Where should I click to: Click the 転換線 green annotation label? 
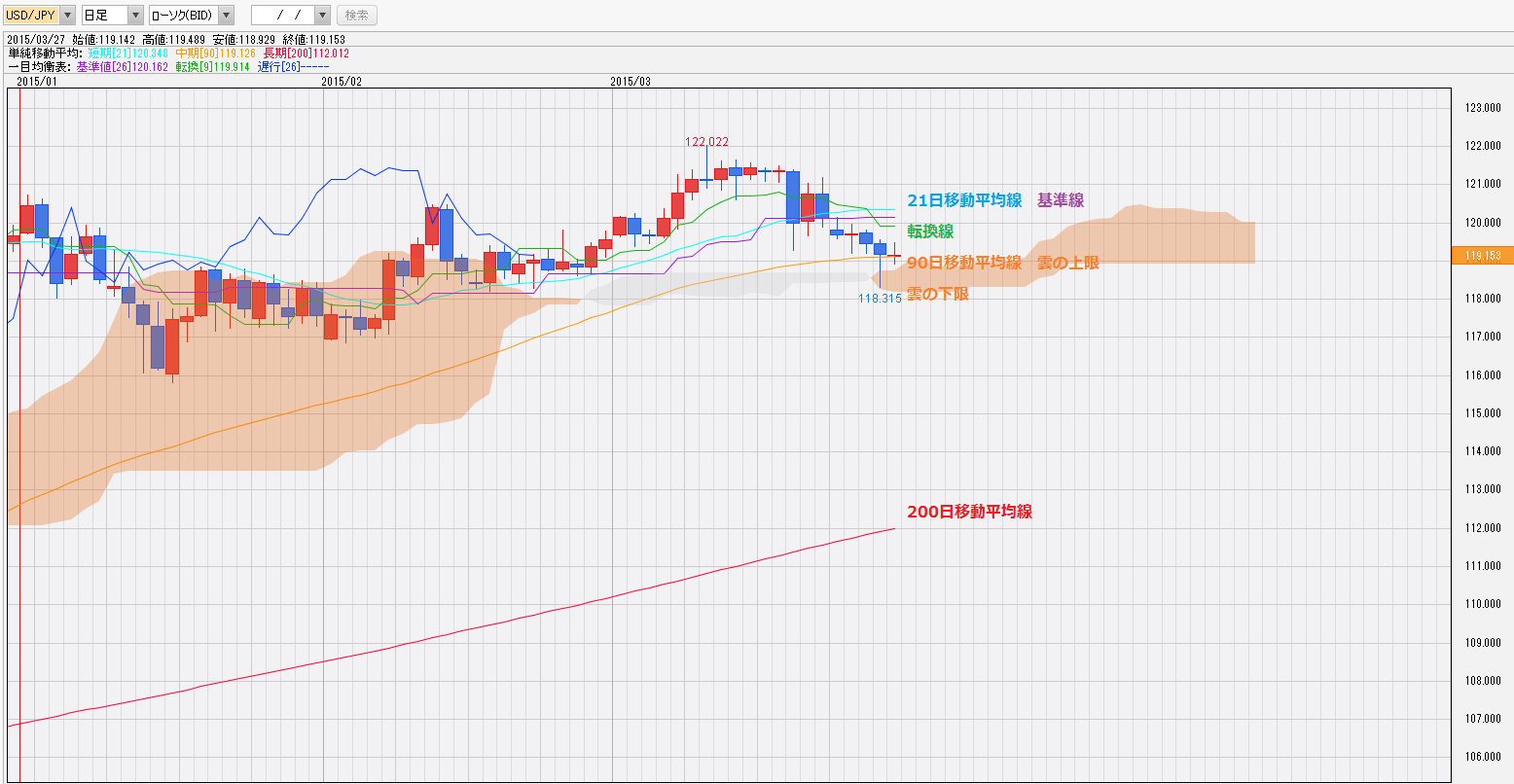pyautogui.click(x=930, y=232)
